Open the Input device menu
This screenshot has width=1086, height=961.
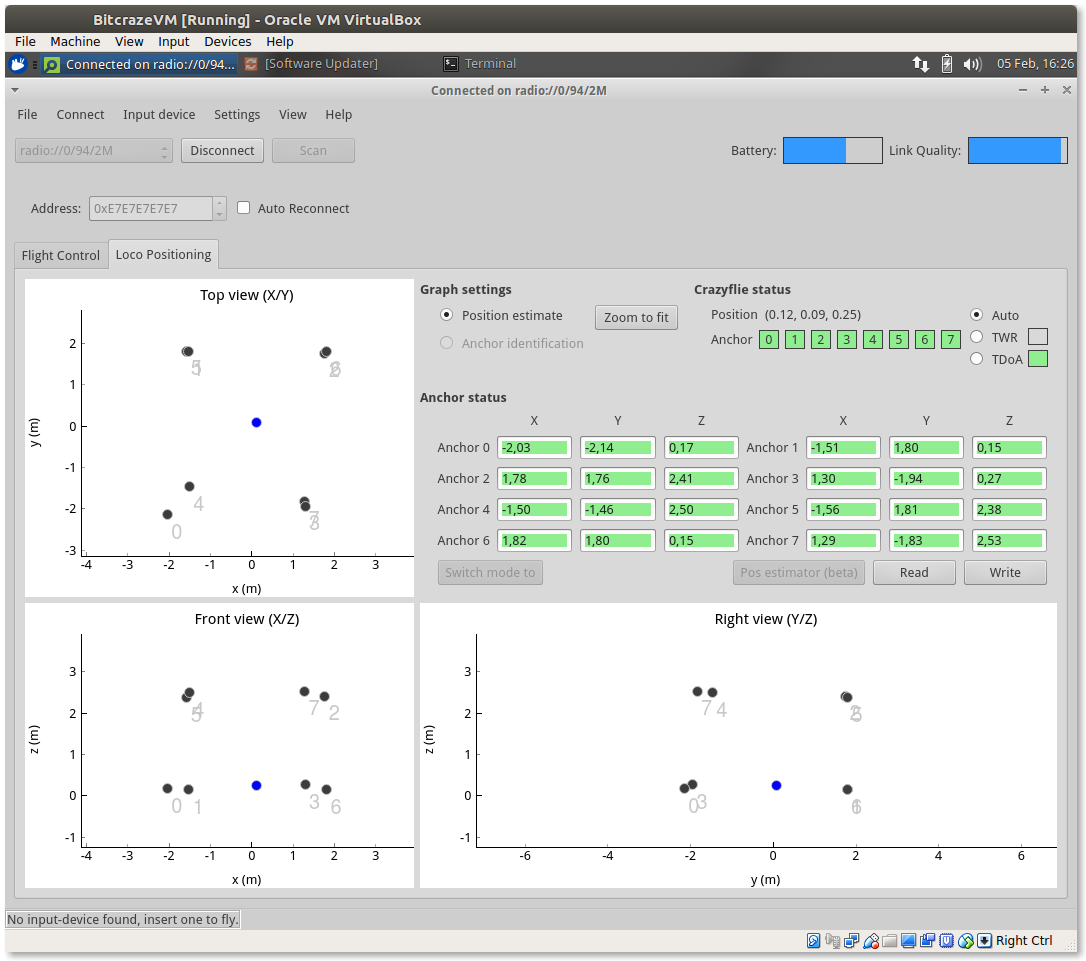(159, 114)
